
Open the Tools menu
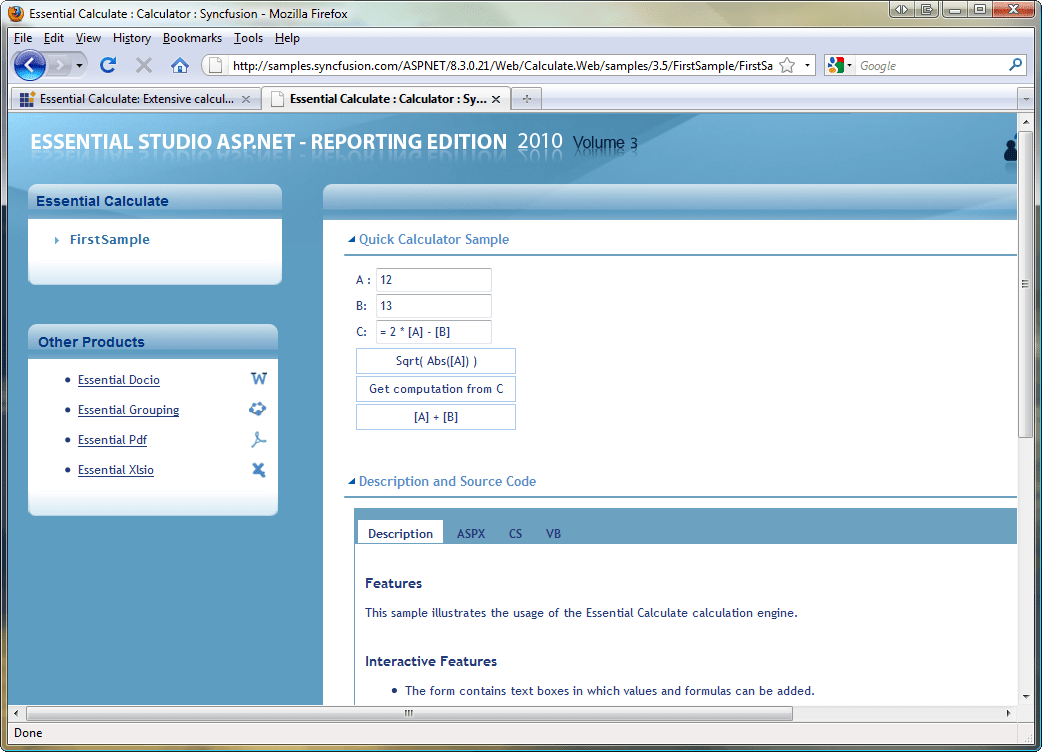click(x=248, y=38)
